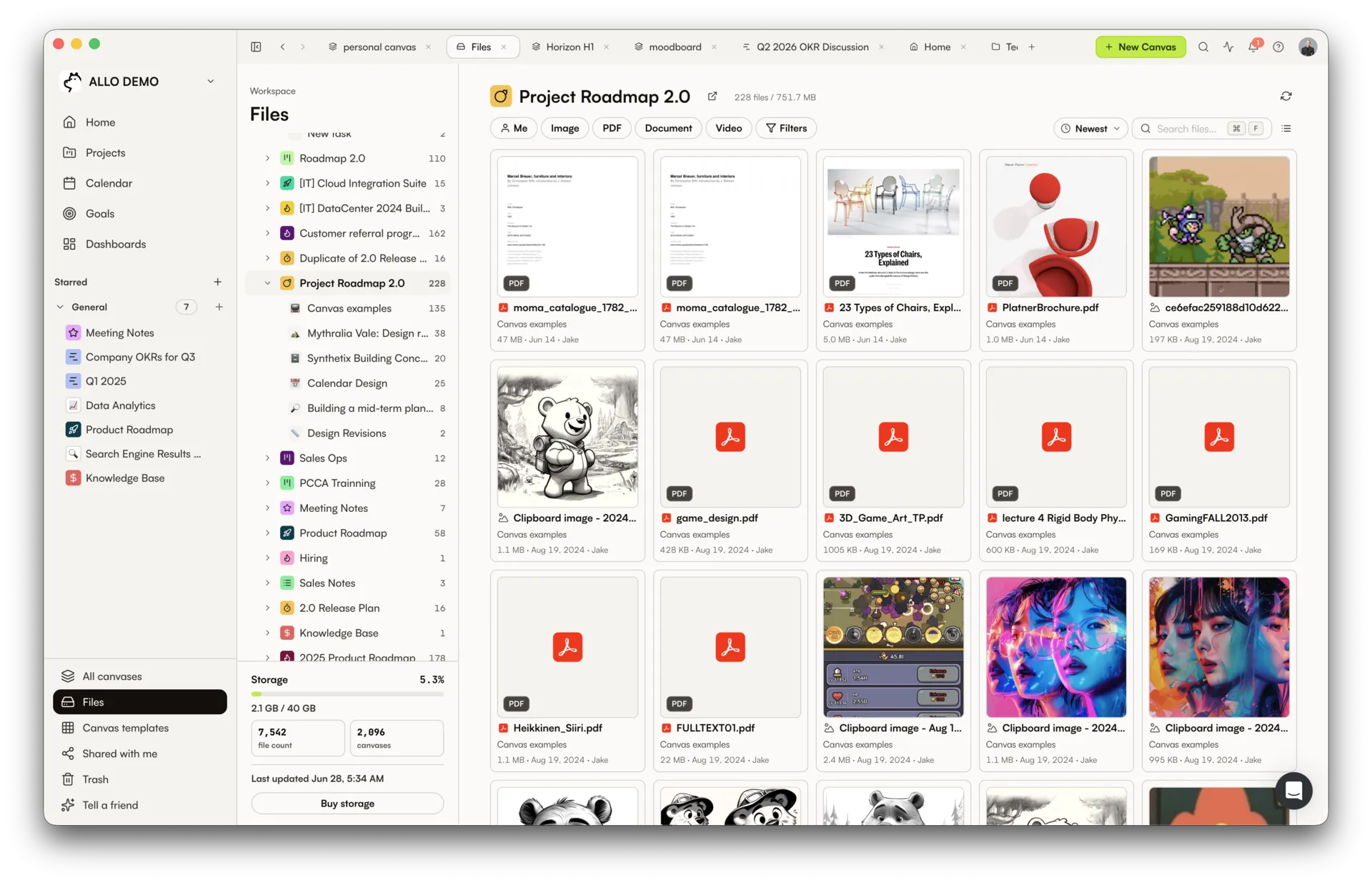
Task: Expand the Roadmap 2.0 tree folder
Action: (x=267, y=159)
